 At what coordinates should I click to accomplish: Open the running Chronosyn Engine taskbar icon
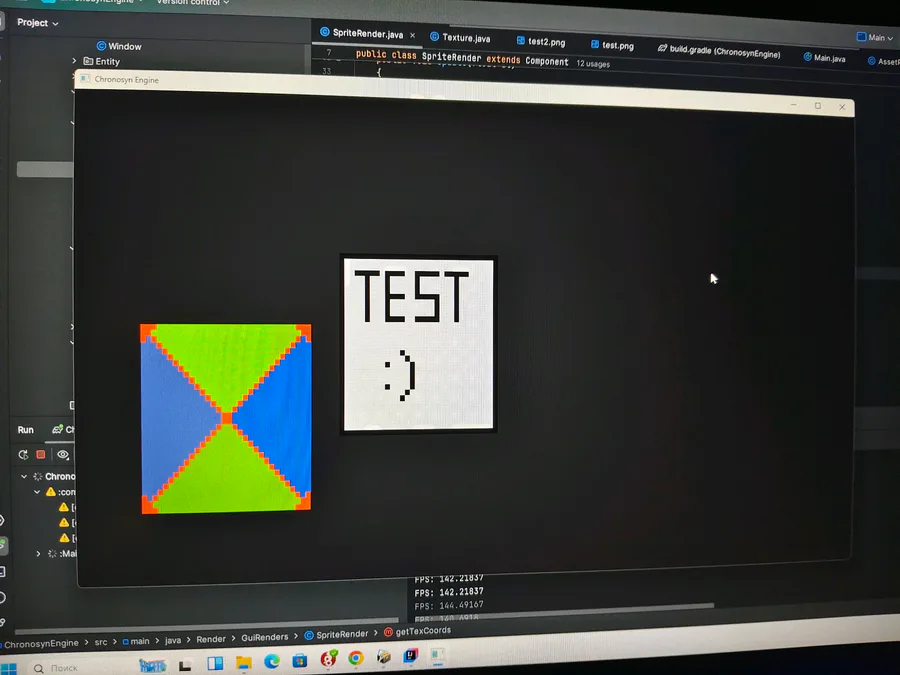point(438,655)
